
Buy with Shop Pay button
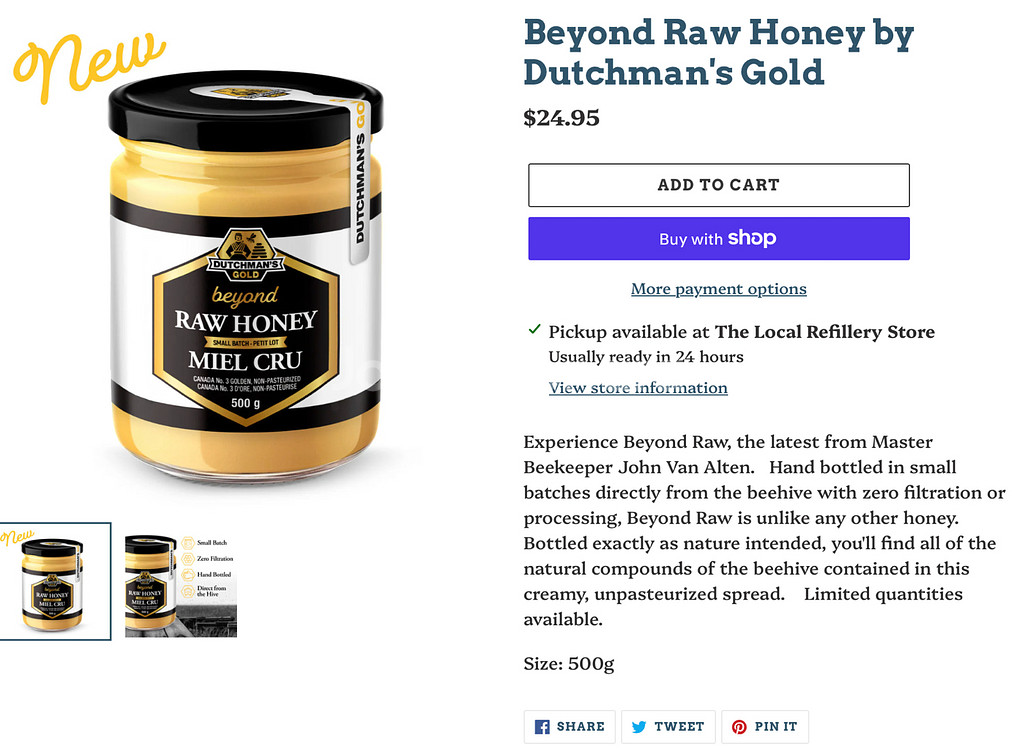(718, 239)
